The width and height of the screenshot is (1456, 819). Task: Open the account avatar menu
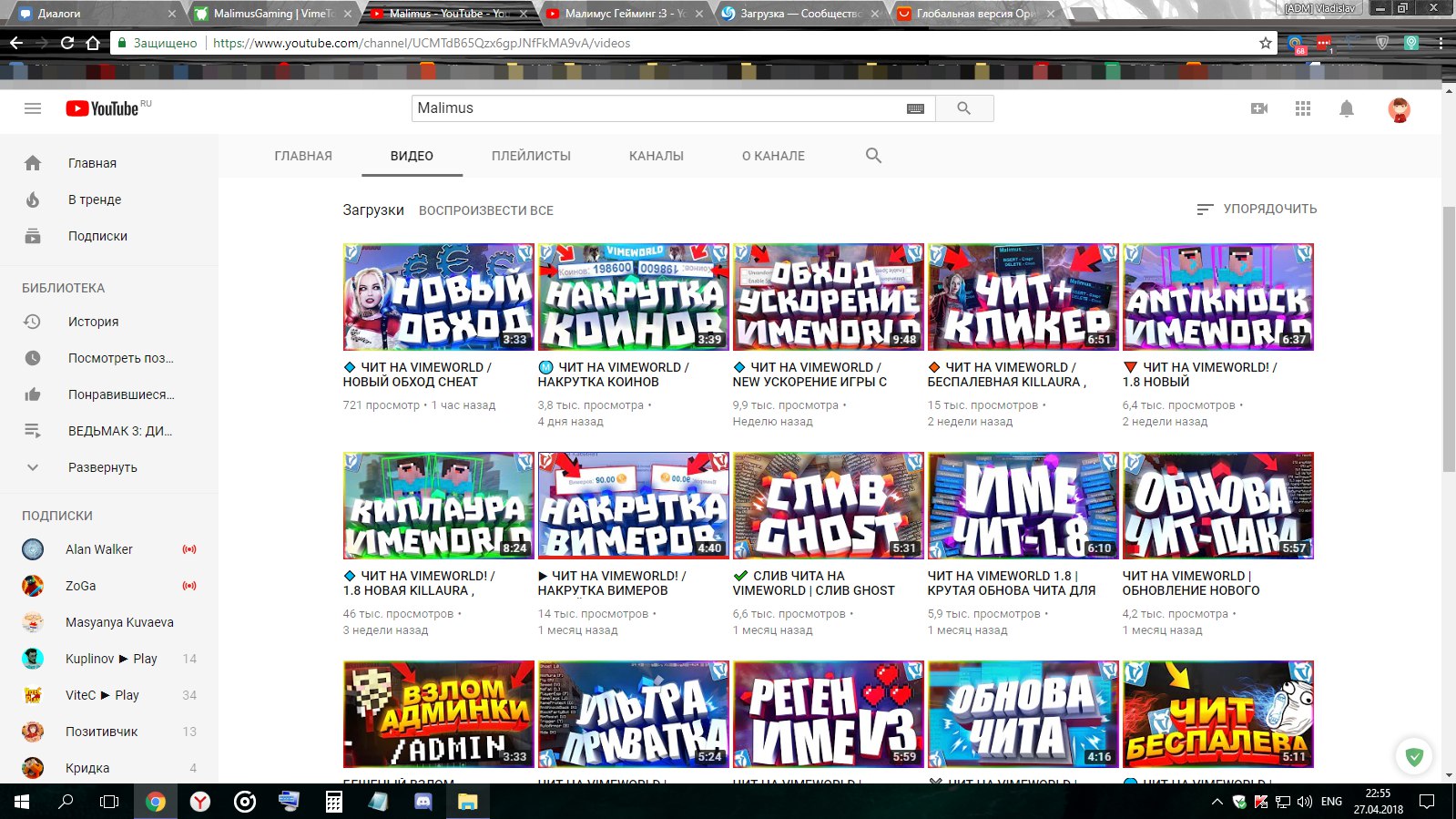pyautogui.click(x=1400, y=109)
